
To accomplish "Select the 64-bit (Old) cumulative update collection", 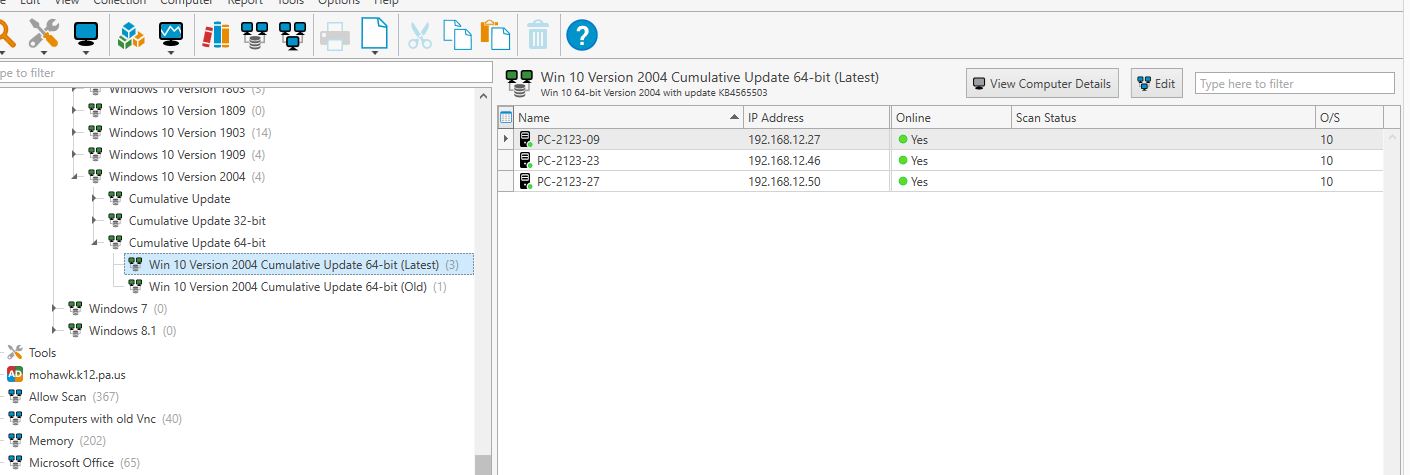I will tap(287, 287).
